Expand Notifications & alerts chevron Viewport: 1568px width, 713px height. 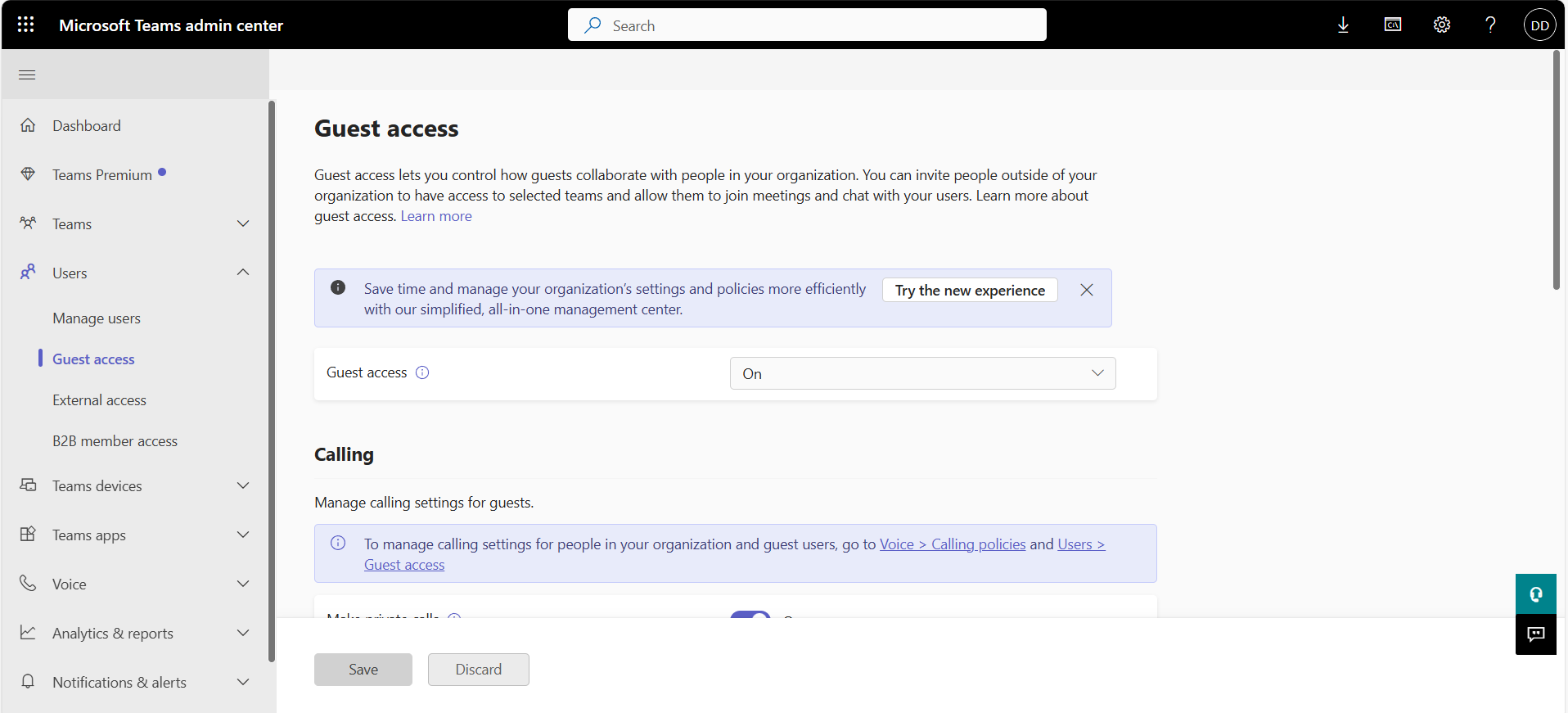[243, 682]
